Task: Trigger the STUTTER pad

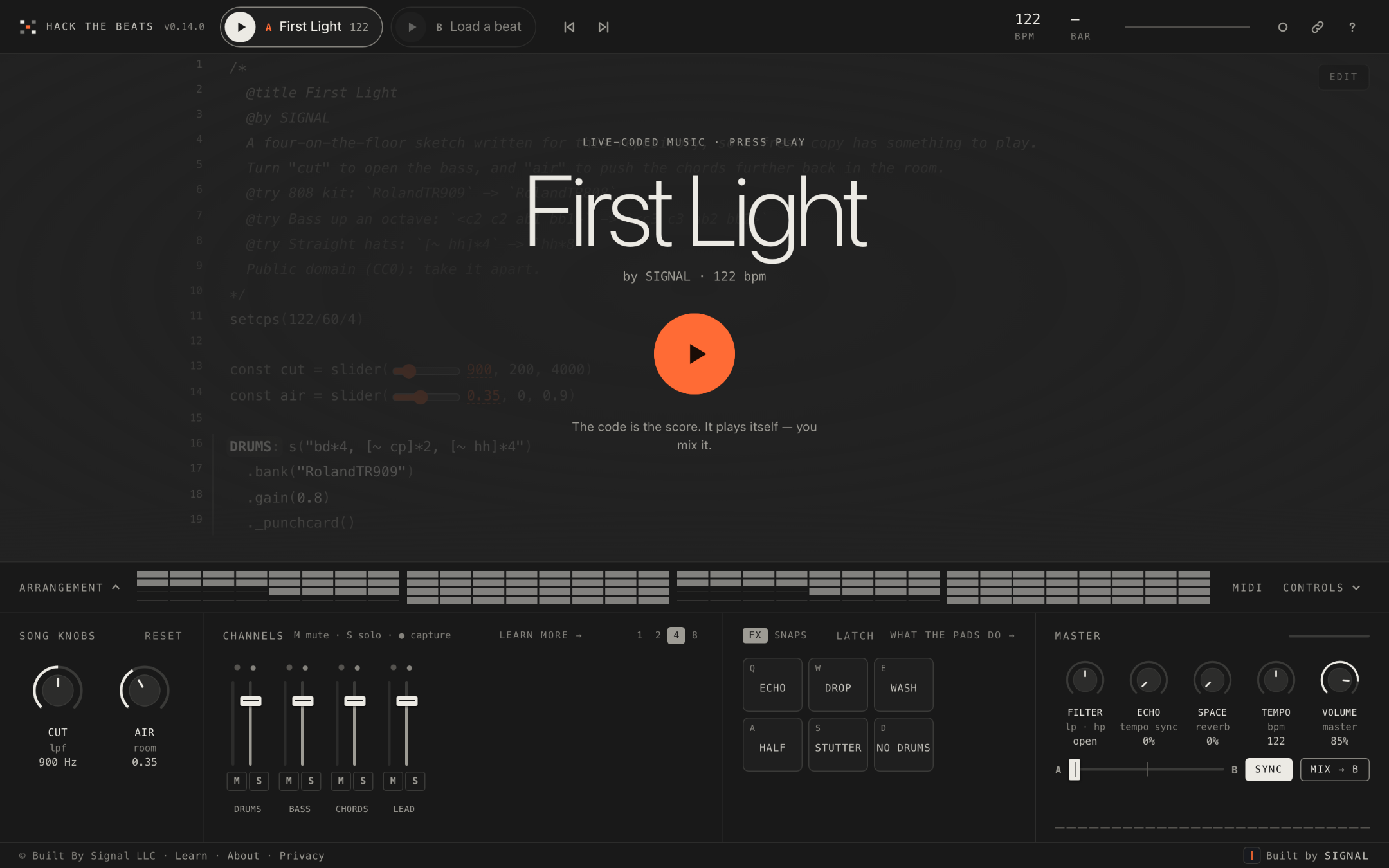Action: tap(838, 745)
